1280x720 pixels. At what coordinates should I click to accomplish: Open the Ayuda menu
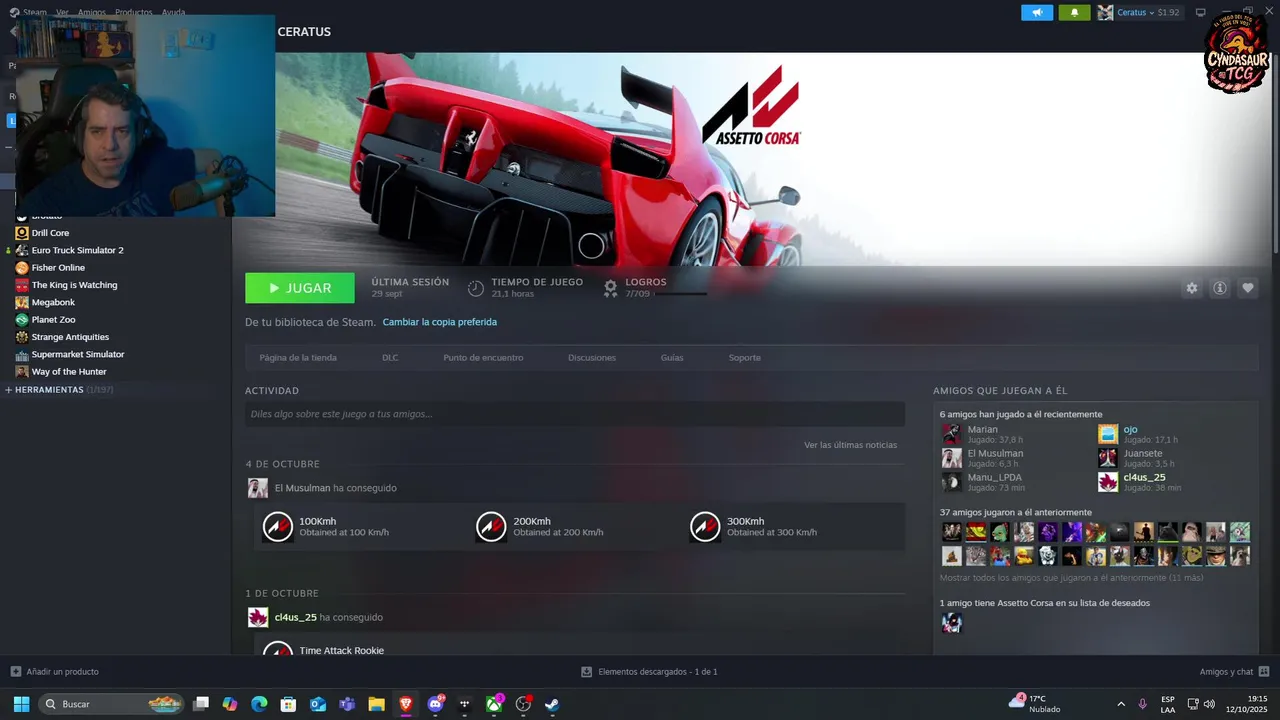click(173, 12)
